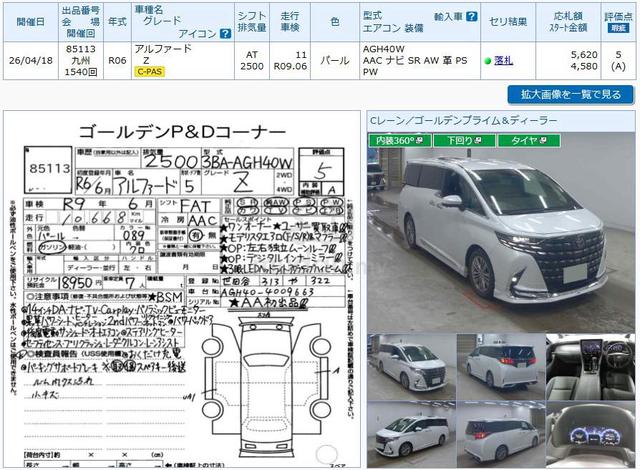The image size is (640, 470).
Task: Click the help icon beside 輸入車 header
Action: click(x=471, y=16)
